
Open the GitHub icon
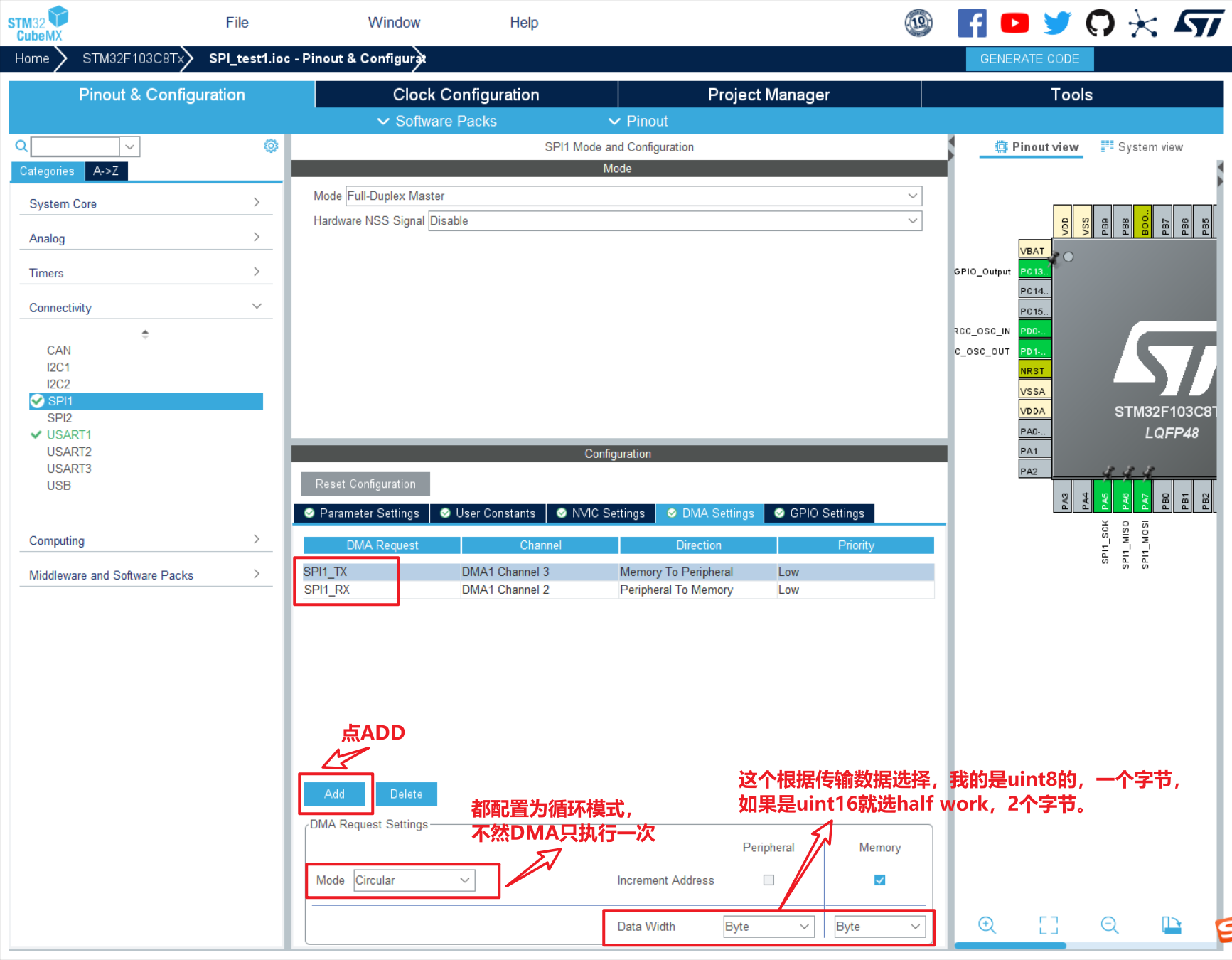point(1100,23)
